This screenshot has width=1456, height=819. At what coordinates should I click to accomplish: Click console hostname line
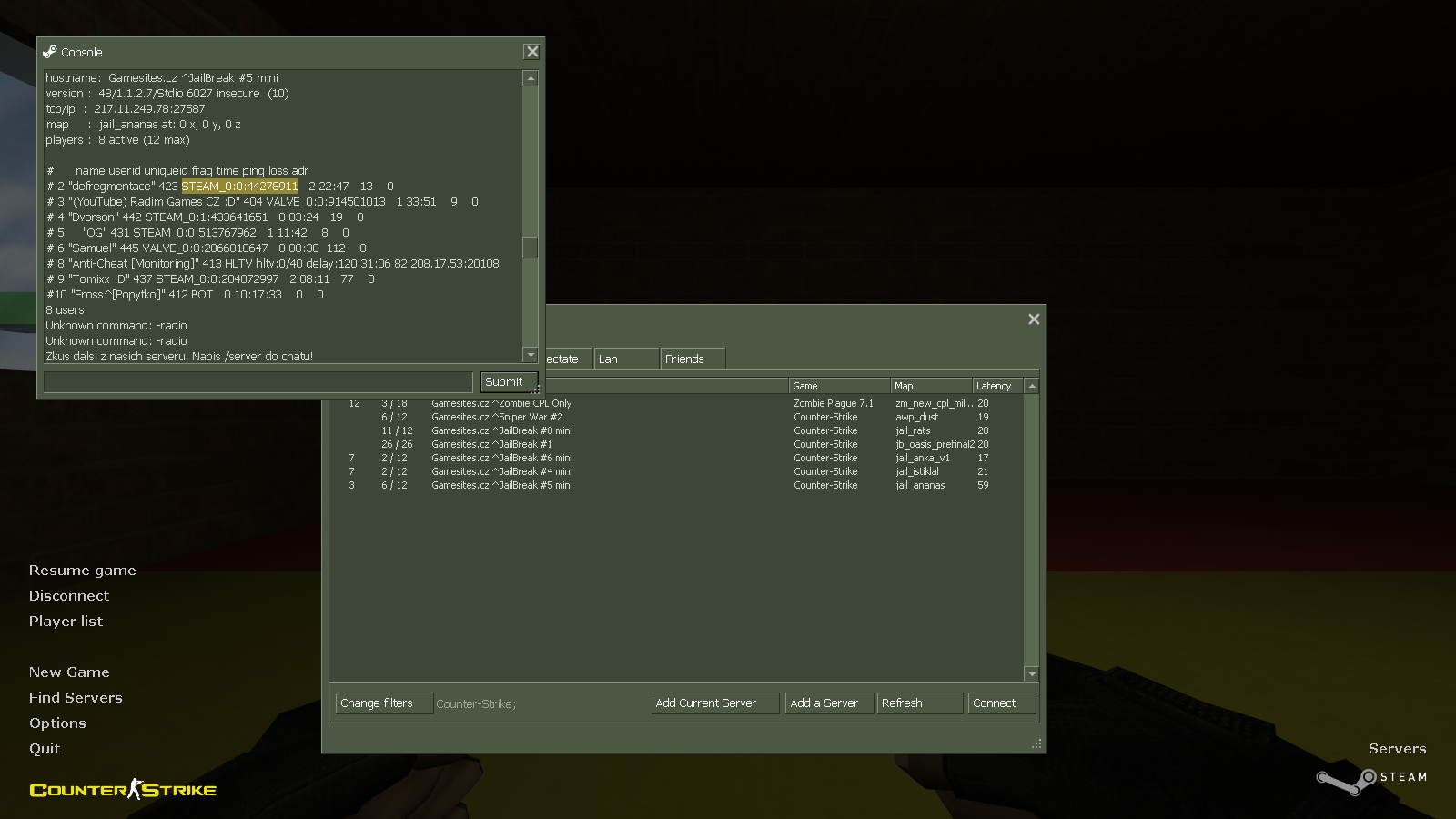(x=162, y=78)
